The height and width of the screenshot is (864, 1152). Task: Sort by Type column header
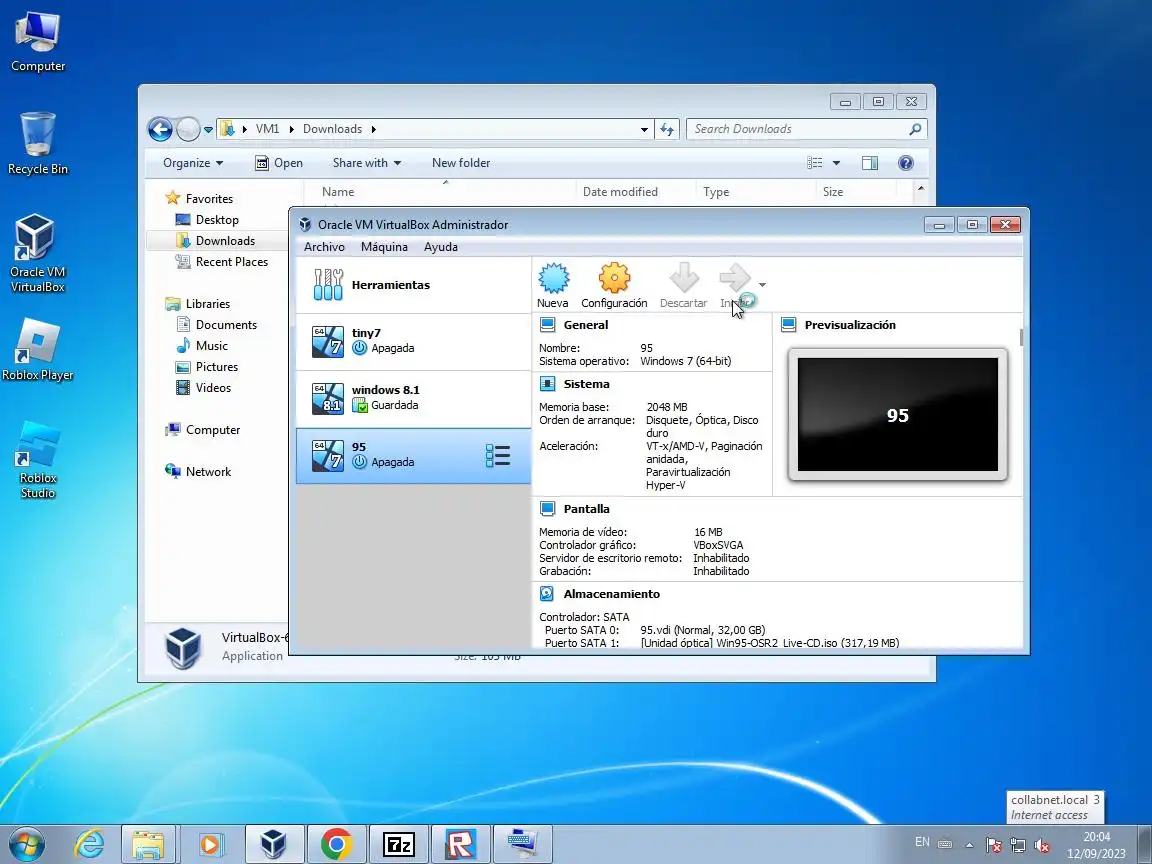[x=716, y=192]
